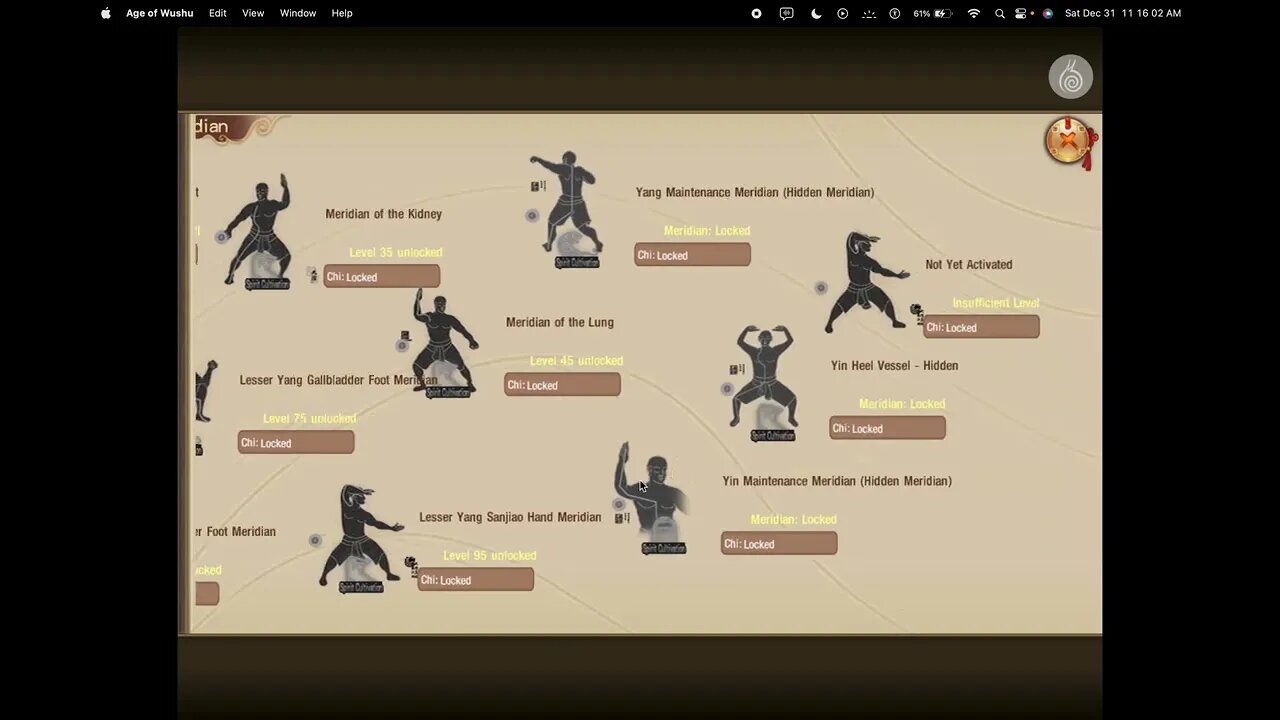Click Chi: Locked bar under Lesser Yang Sanjiao
This screenshot has height=720, width=1280.
point(475,580)
